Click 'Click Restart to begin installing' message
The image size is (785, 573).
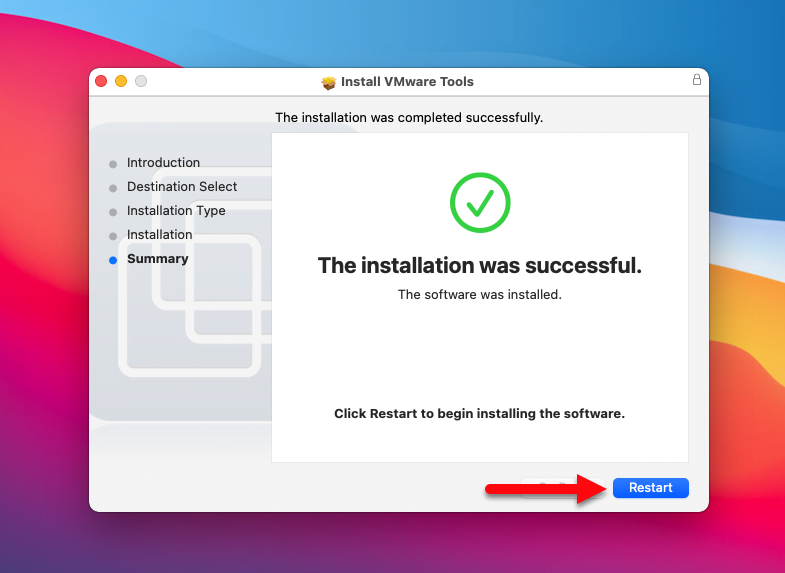(480, 414)
